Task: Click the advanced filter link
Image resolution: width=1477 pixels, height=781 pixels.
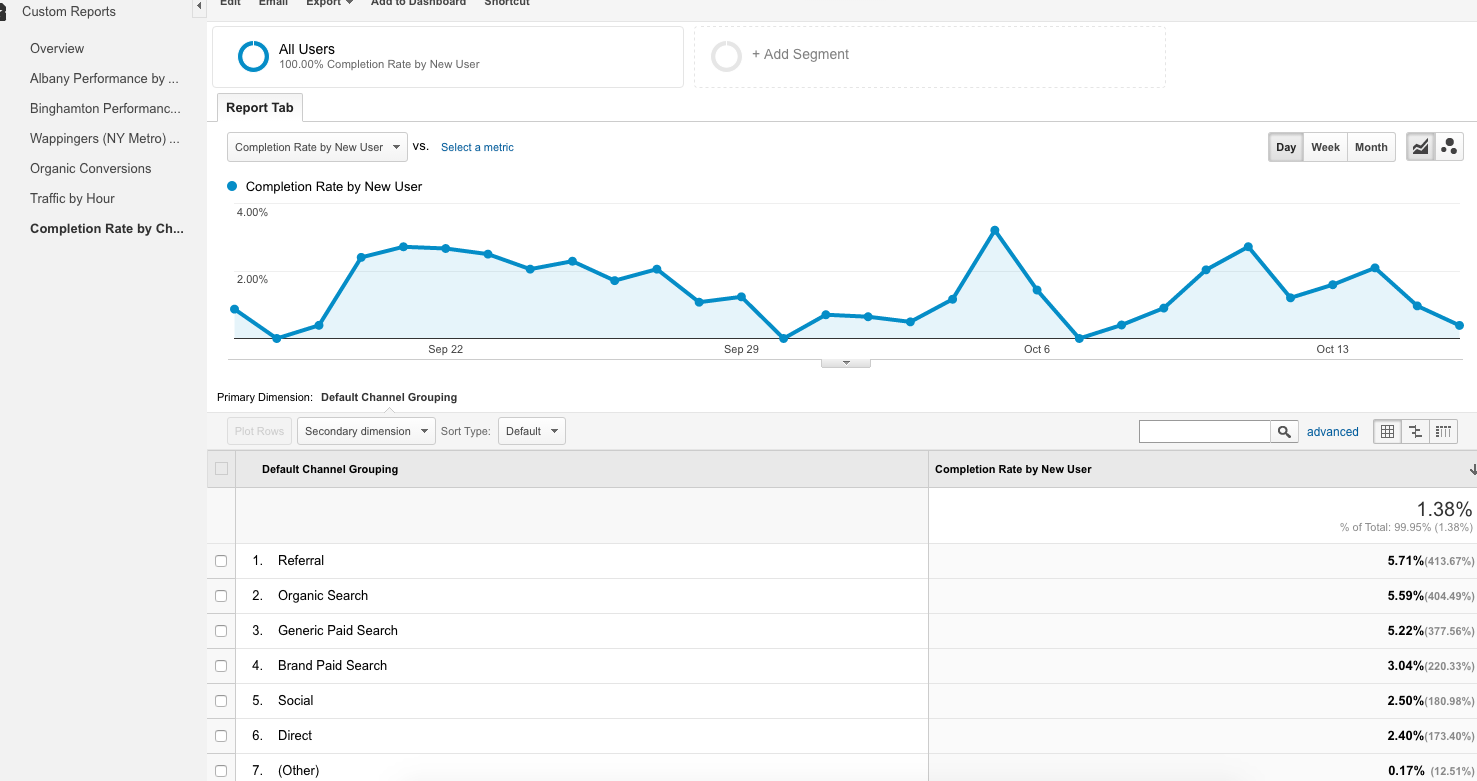Action: coord(1332,432)
